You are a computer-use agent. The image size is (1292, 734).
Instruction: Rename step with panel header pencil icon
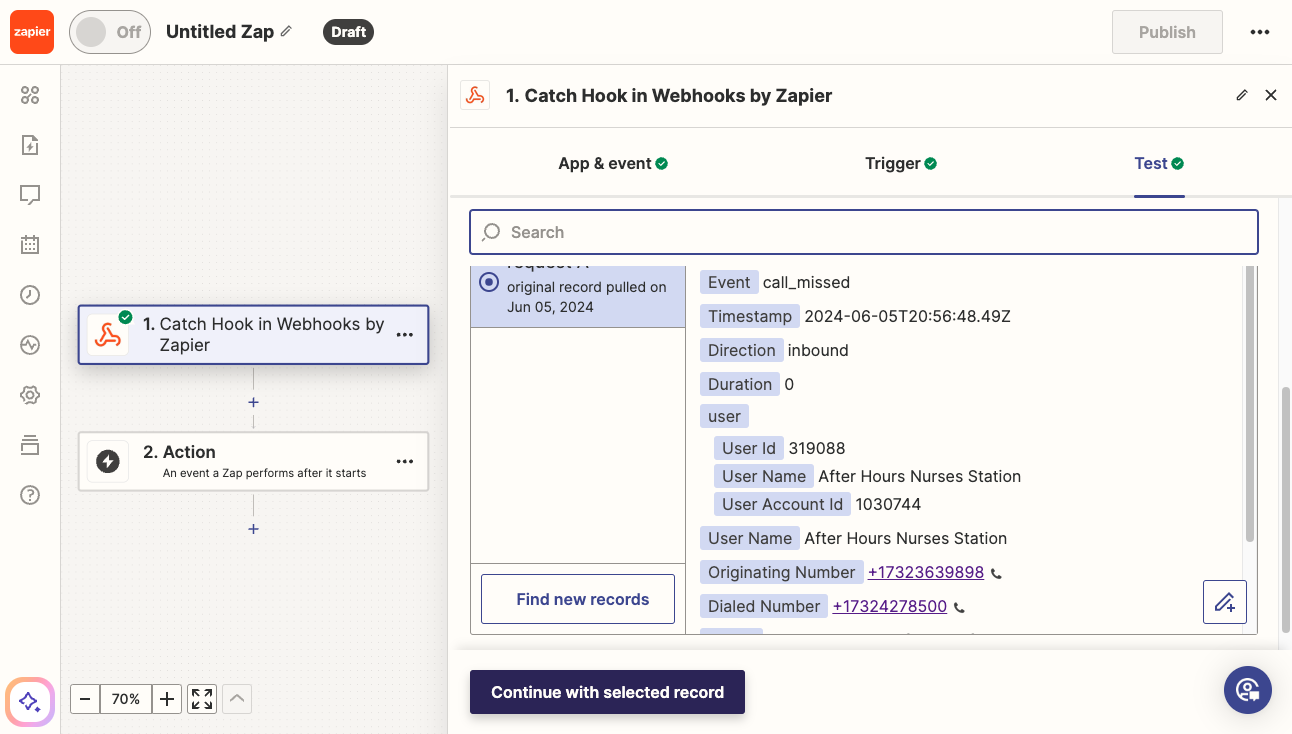tap(1242, 95)
